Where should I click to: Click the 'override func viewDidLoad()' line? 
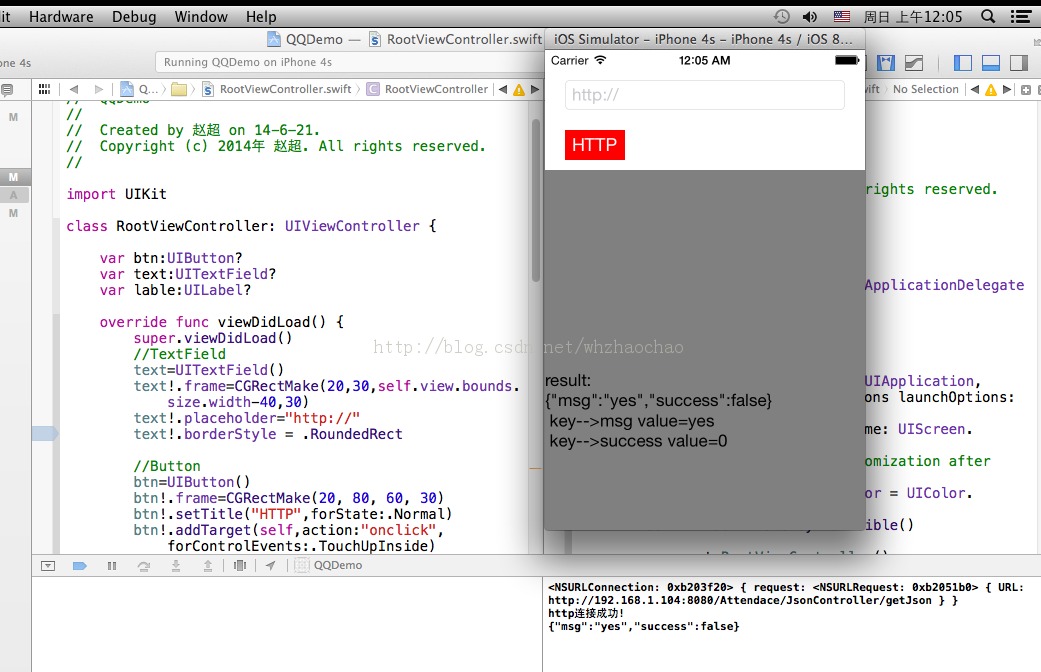[x=222, y=322]
